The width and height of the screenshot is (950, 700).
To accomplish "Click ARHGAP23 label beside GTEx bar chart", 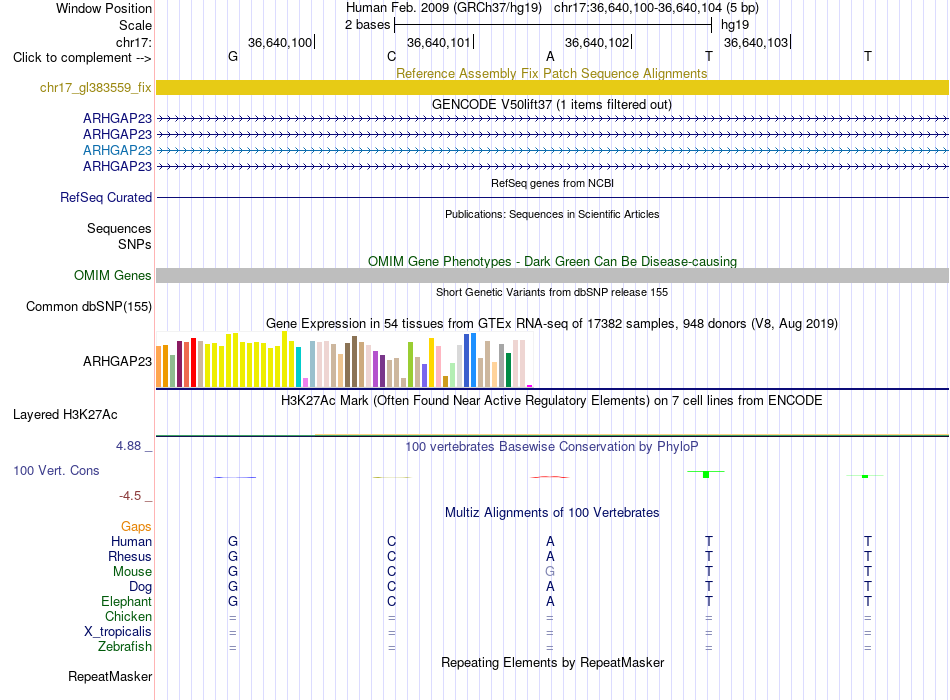I will tap(118, 362).
